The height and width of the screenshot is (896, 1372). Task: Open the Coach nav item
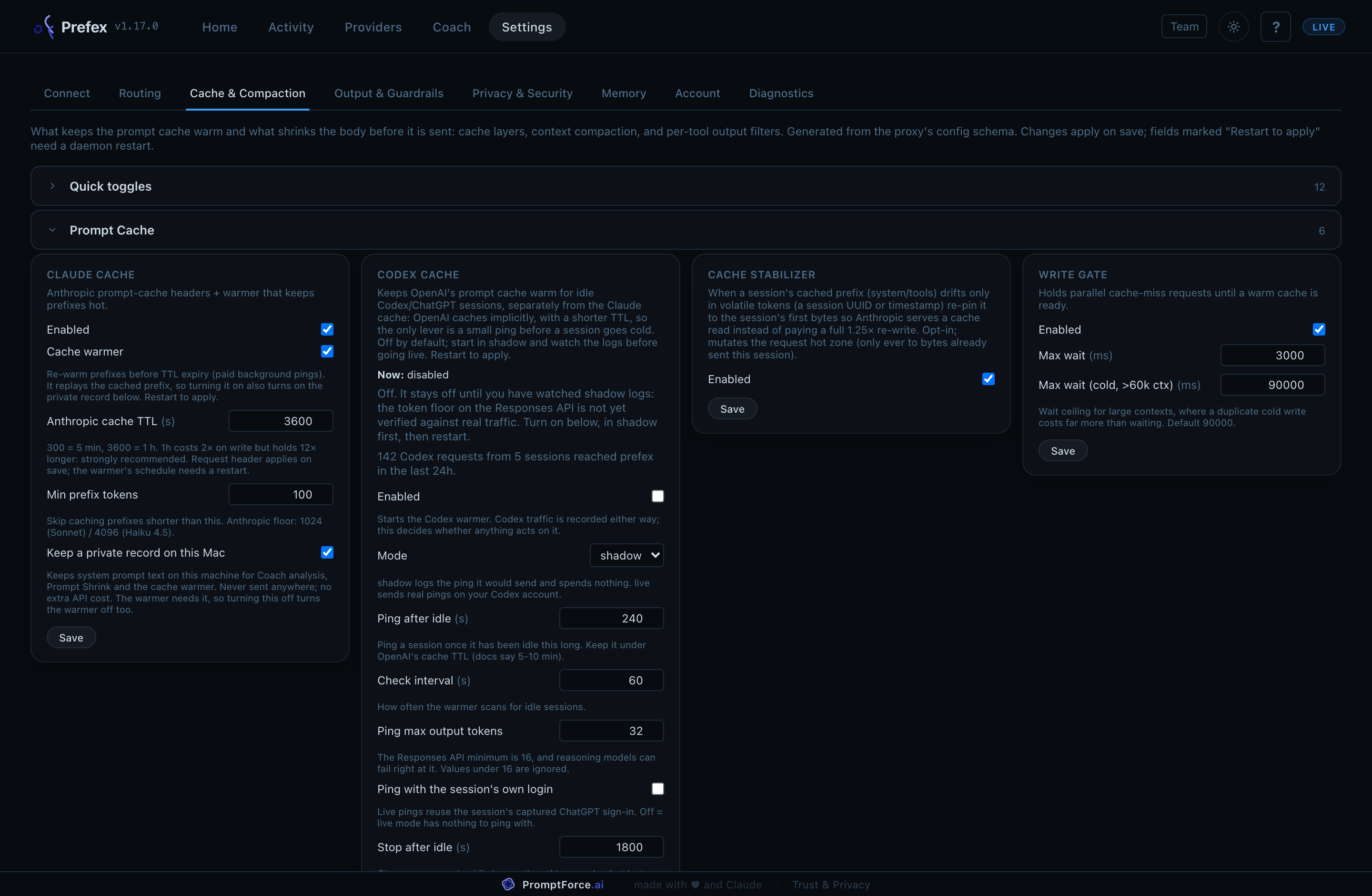(451, 27)
